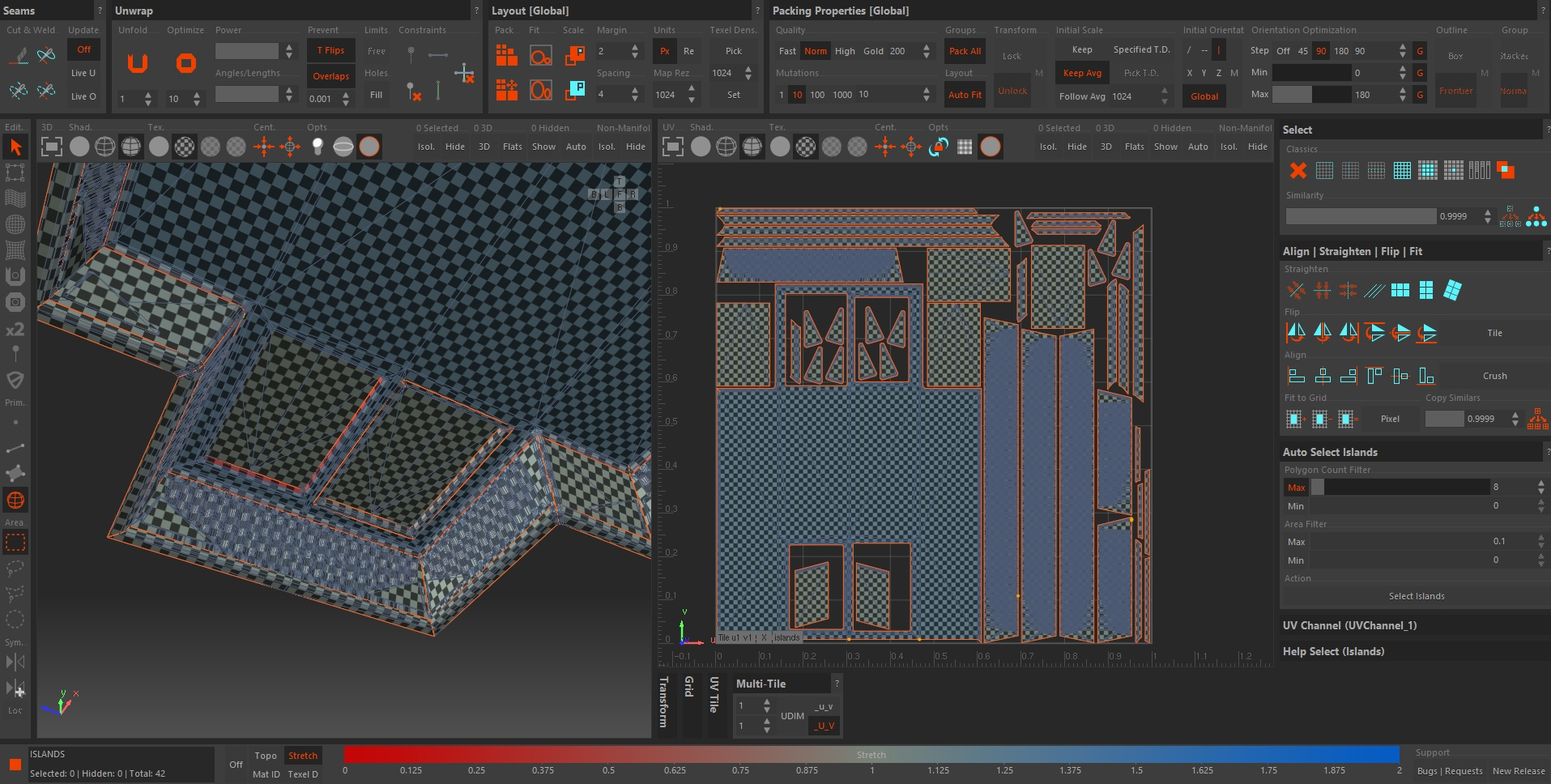This screenshot has width=1551, height=784.
Task: Adjust the Mutations value stepper
Action: [927, 95]
